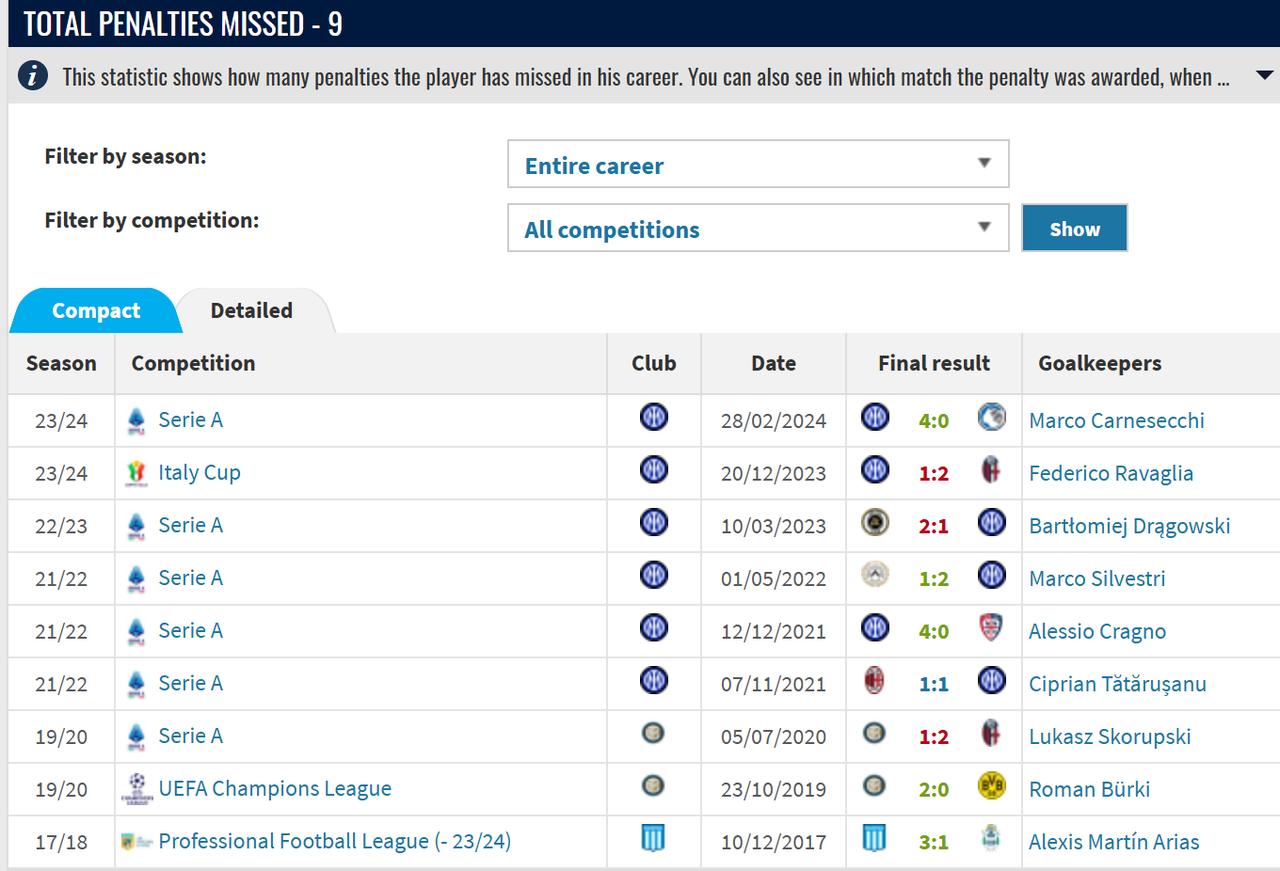Click the Italy Cup competition logo

[137, 473]
